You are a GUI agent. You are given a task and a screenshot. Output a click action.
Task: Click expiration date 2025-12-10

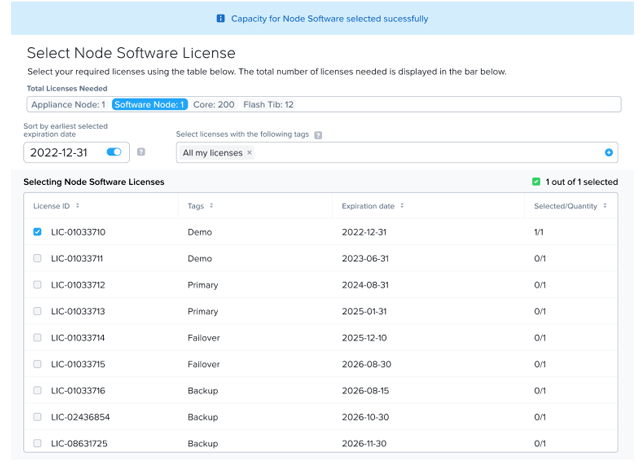364,338
